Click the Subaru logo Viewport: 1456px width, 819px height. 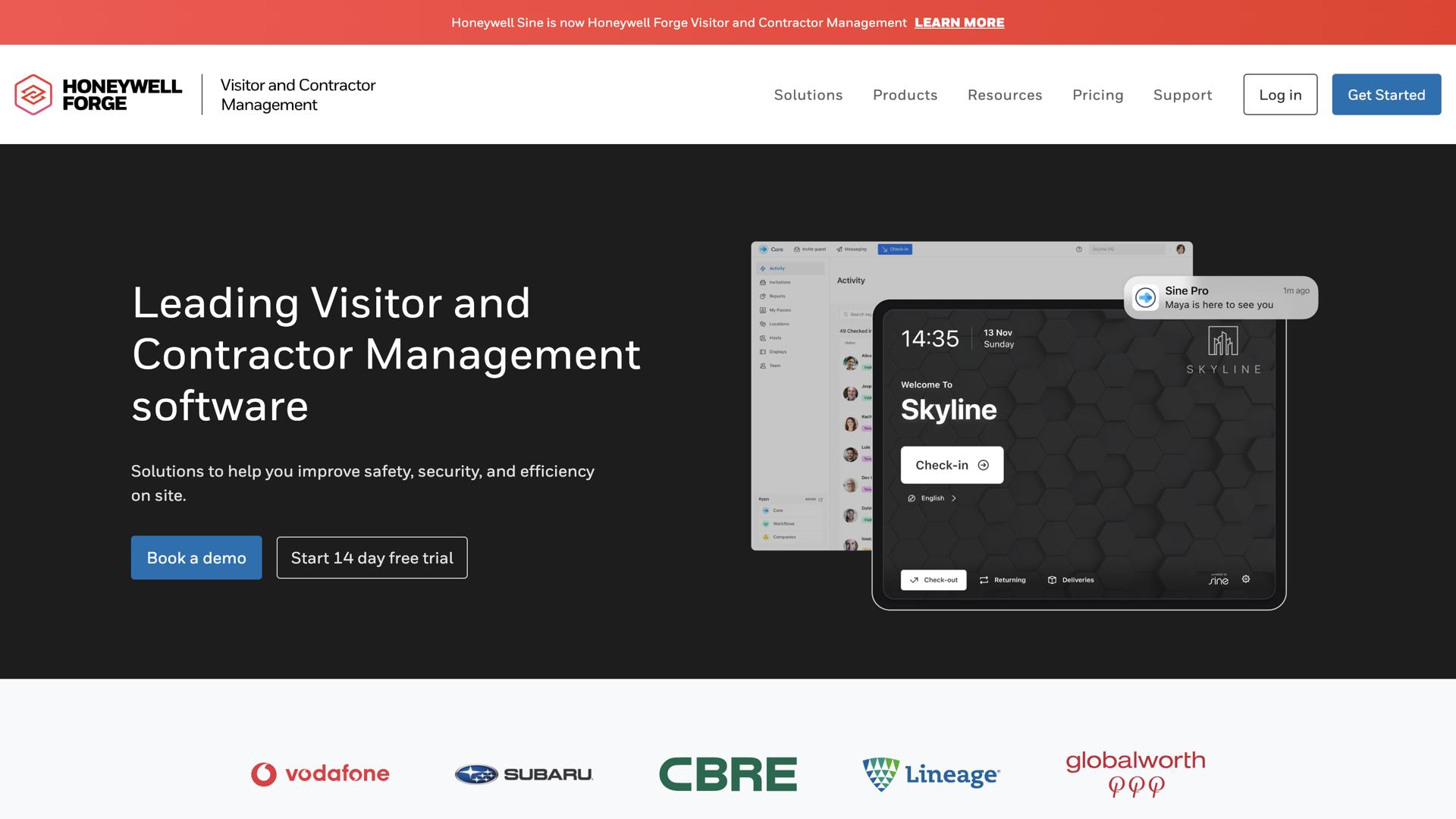point(523,774)
